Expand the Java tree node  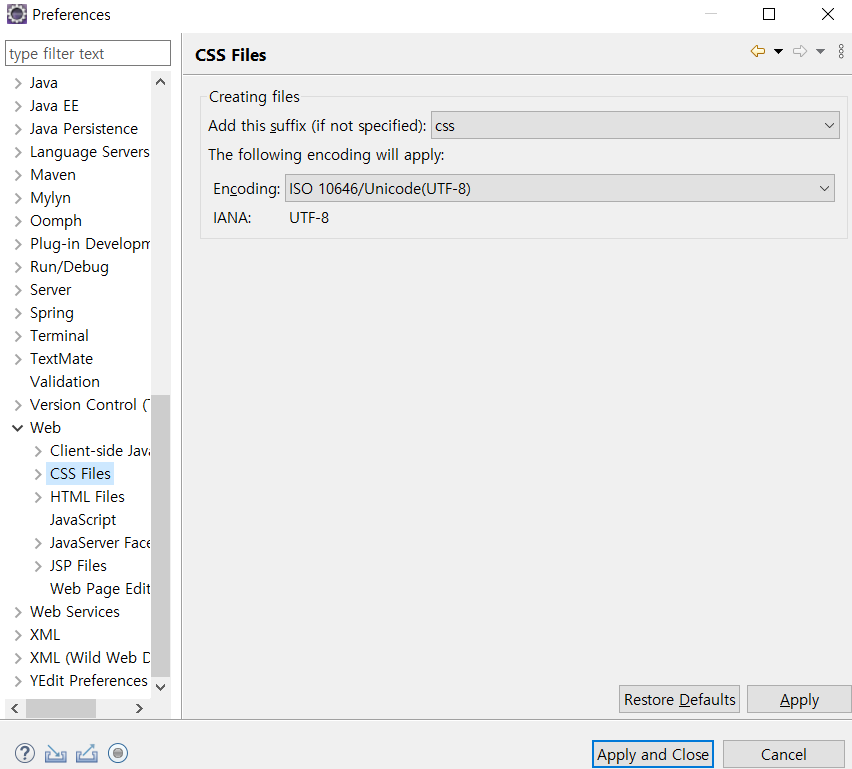coord(18,83)
